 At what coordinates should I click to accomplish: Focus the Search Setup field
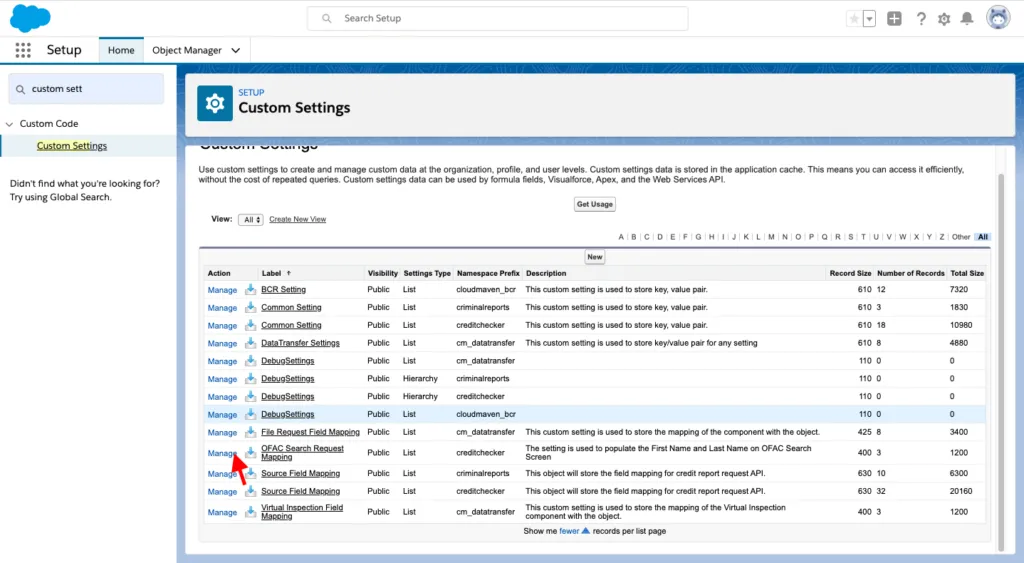(498, 18)
